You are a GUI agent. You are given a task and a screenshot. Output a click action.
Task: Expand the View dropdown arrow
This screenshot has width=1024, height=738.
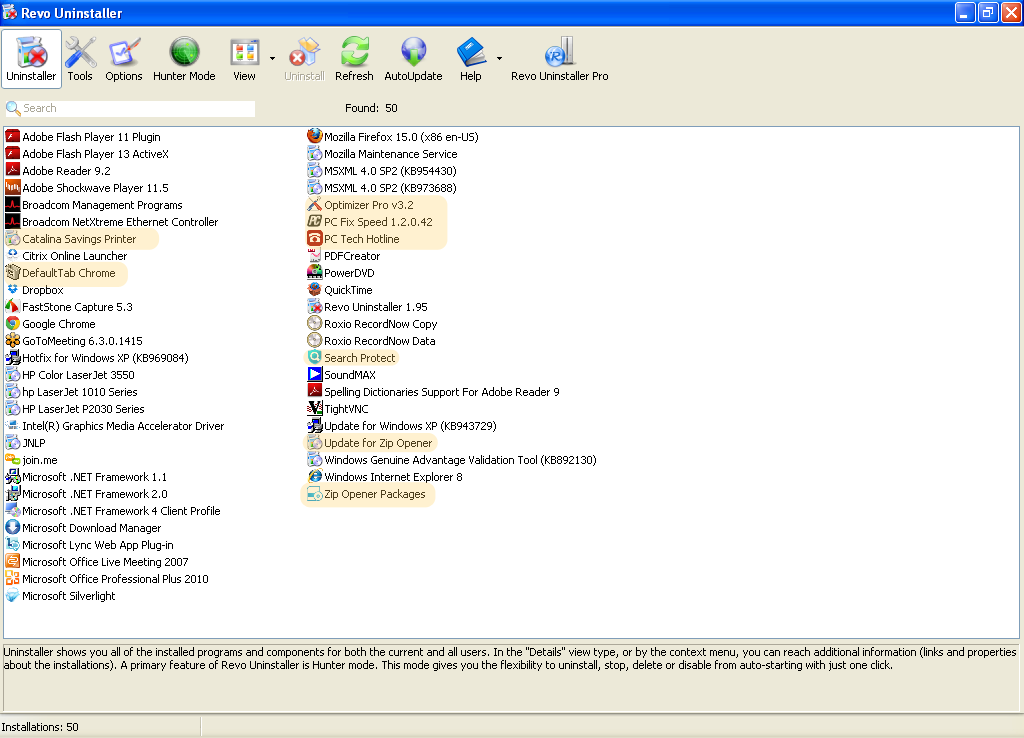point(272,59)
